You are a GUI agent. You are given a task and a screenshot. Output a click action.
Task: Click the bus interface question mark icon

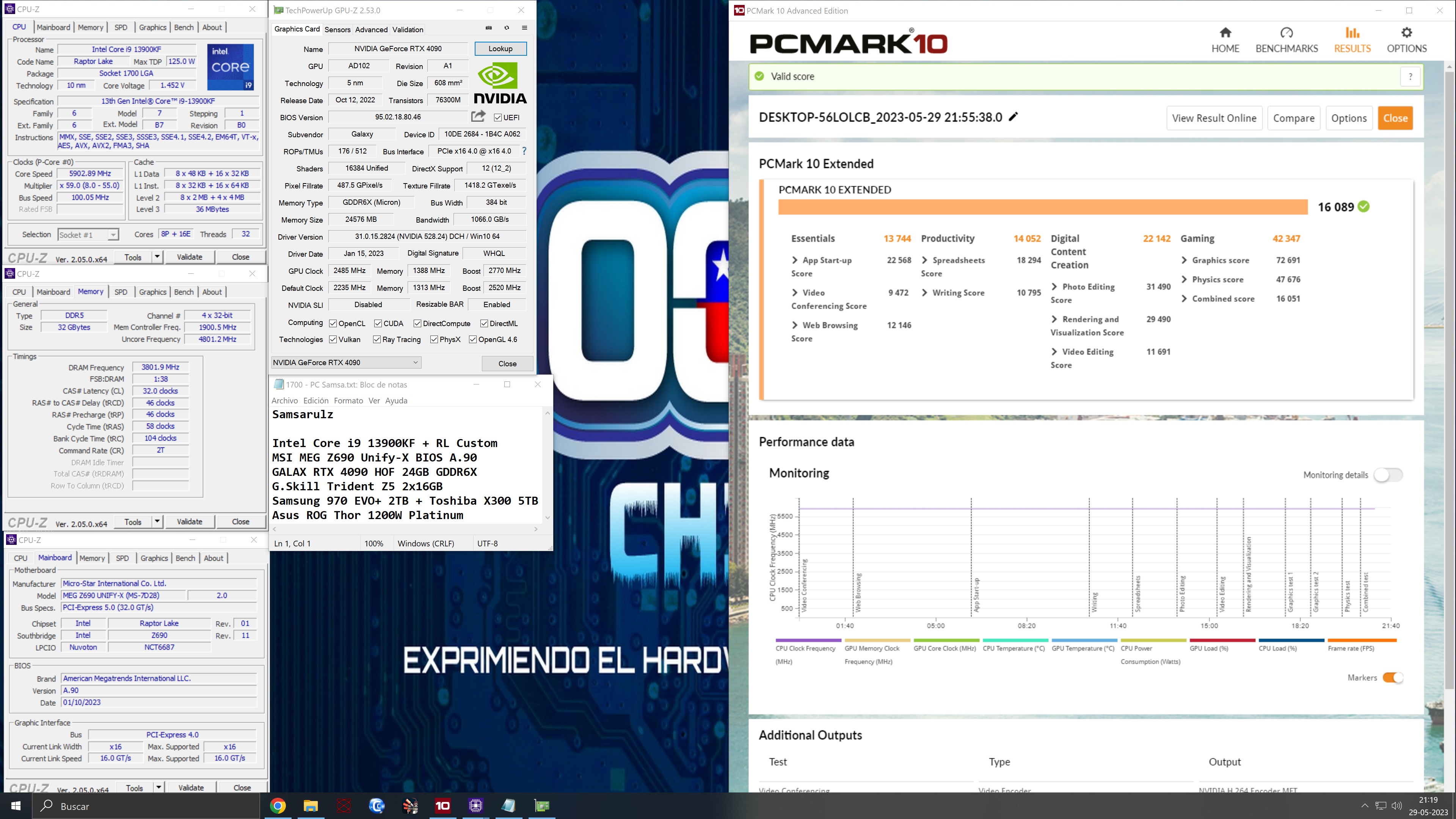pyautogui.click(x=524, y=151)
